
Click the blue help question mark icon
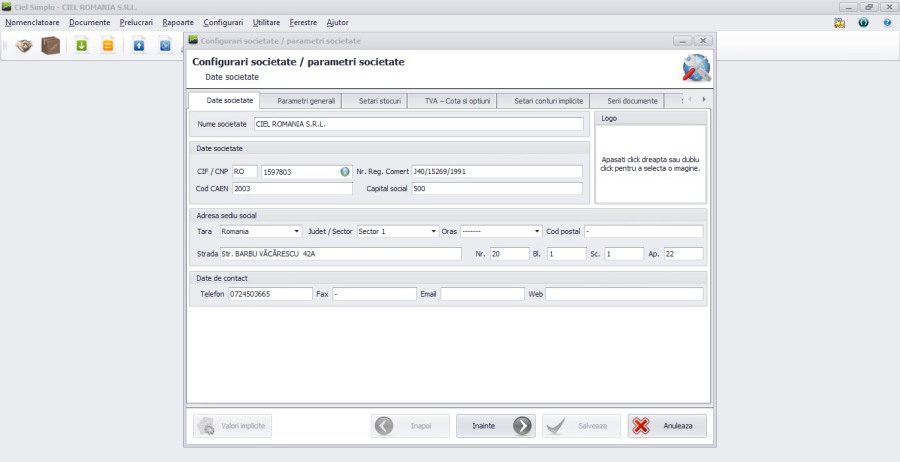click(887, 22)
